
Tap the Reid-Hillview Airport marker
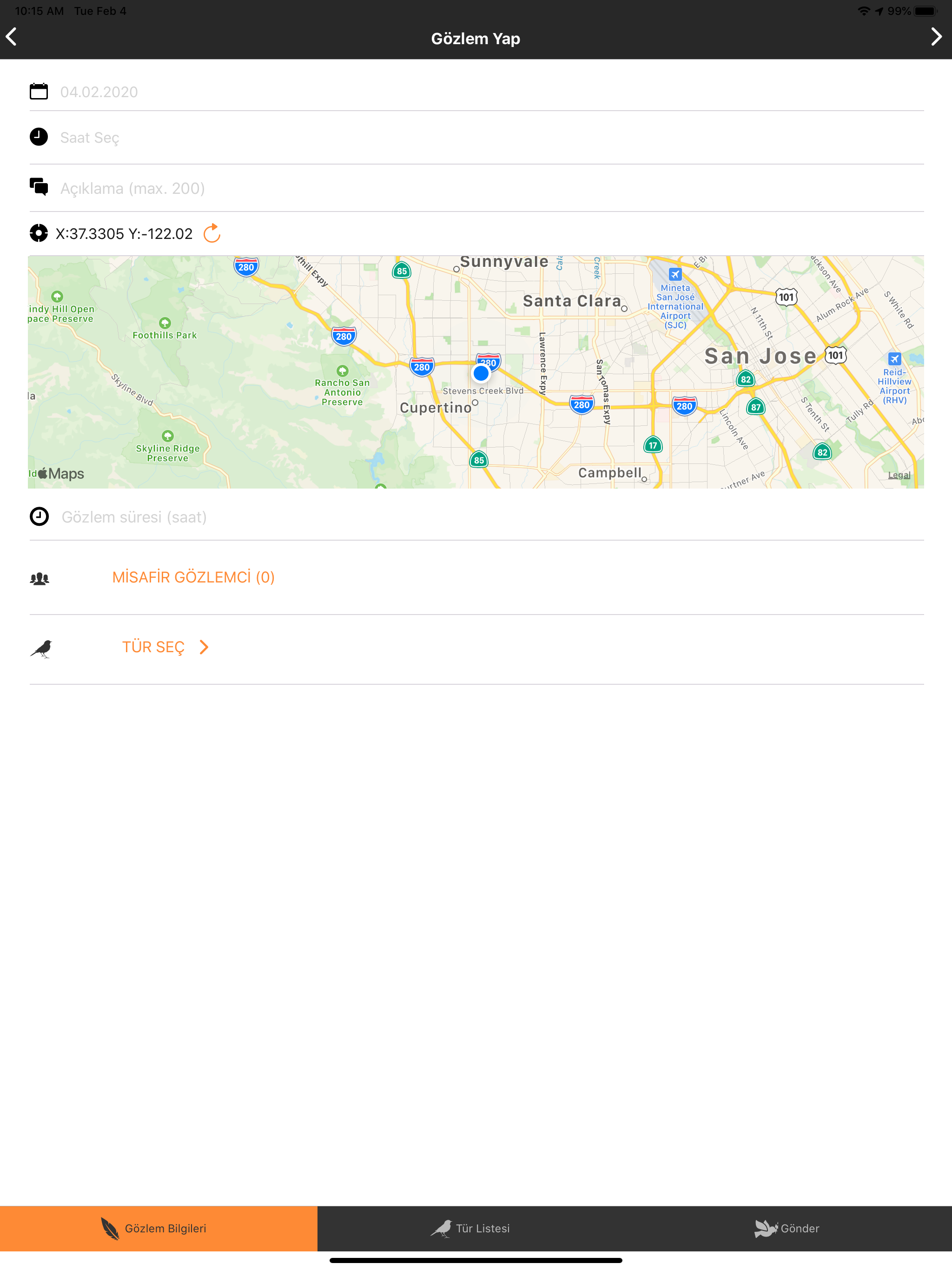tap(894, 359)
